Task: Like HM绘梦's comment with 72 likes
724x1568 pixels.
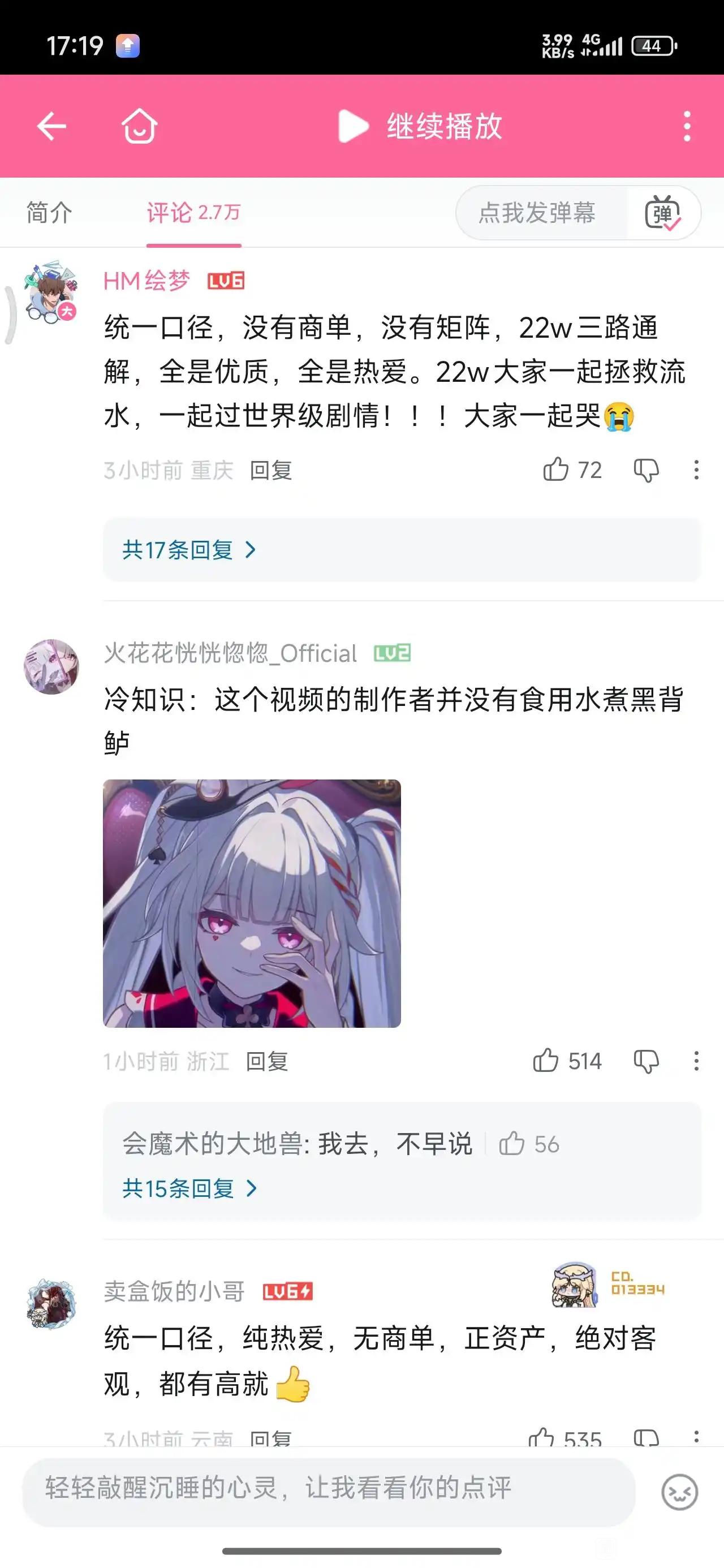Action: [x=555, y=470]
